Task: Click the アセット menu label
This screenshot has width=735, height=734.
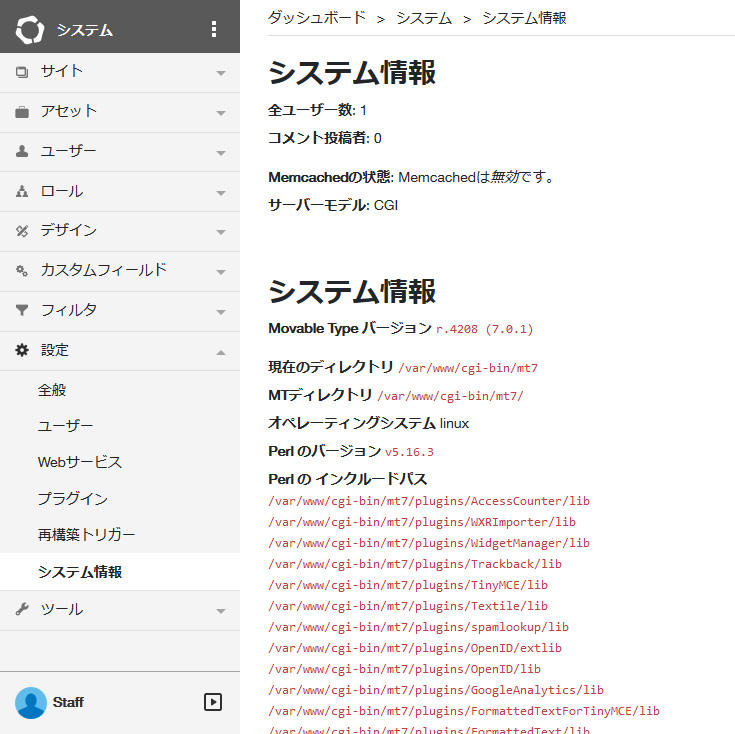Action: pyautogui.click(x=68, y=111)
